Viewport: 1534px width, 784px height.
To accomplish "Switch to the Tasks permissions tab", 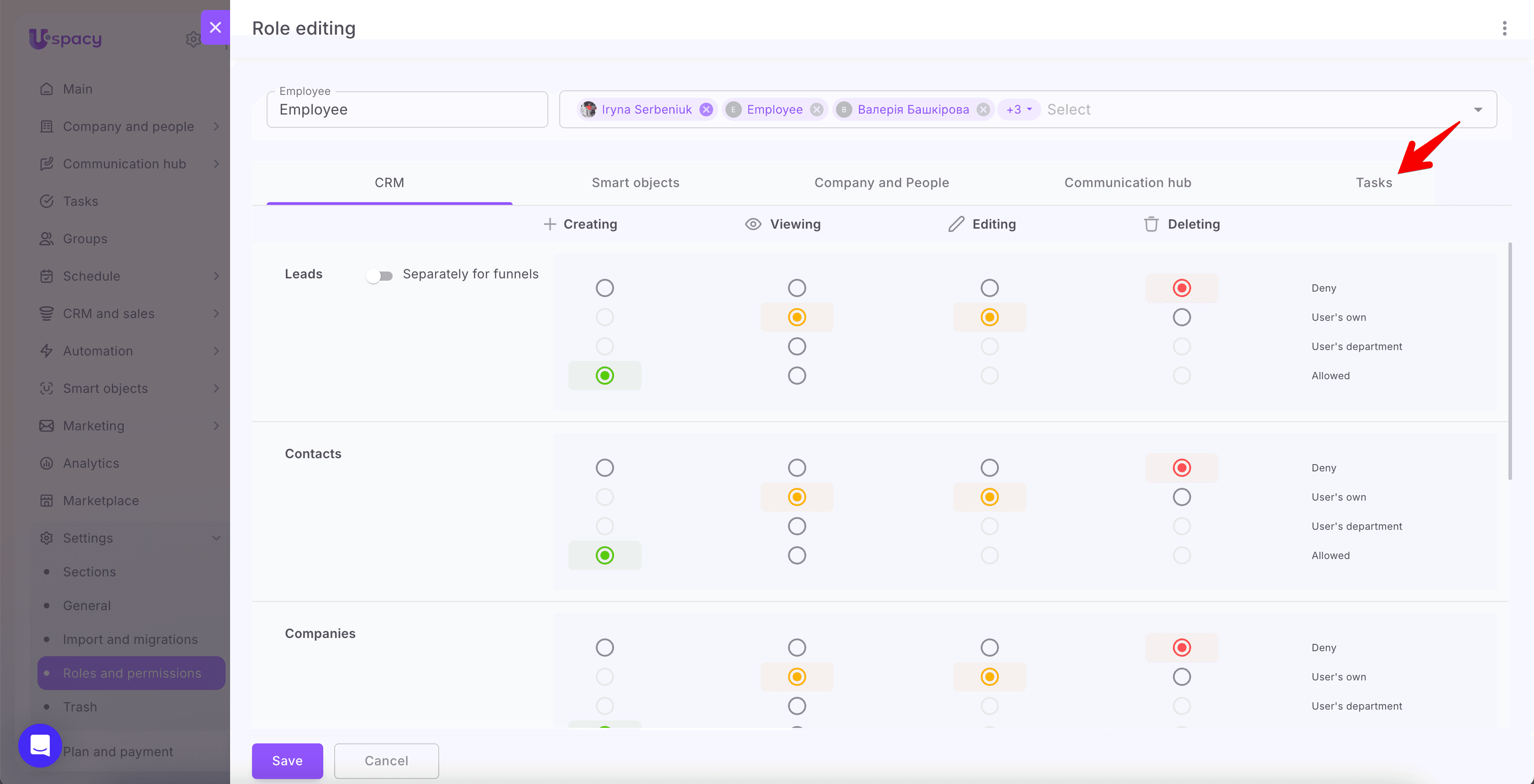I will click(x=1374, y=183).
